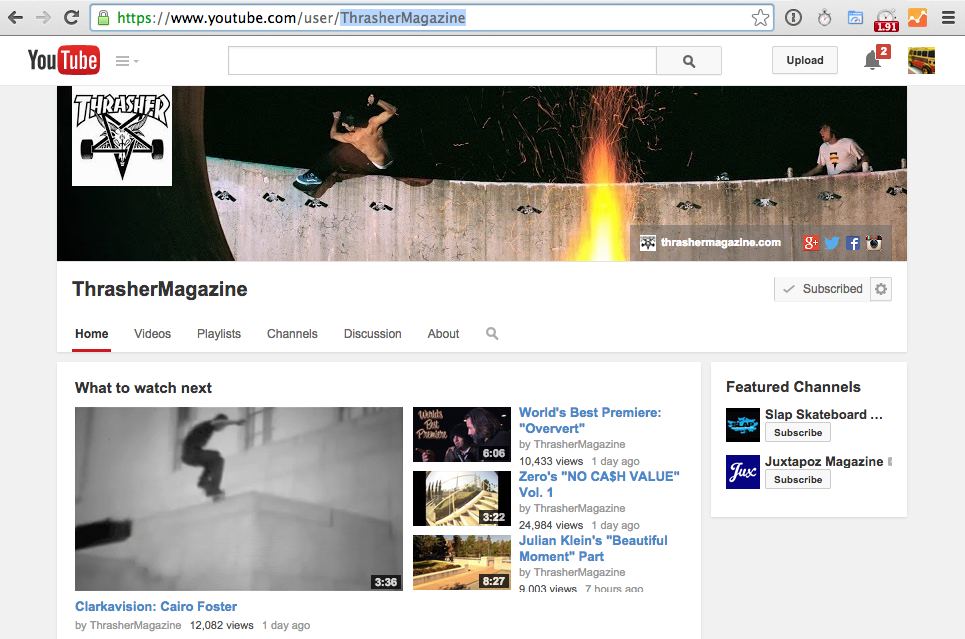Open Thrasher's Google+ page icon

[811, 243]
